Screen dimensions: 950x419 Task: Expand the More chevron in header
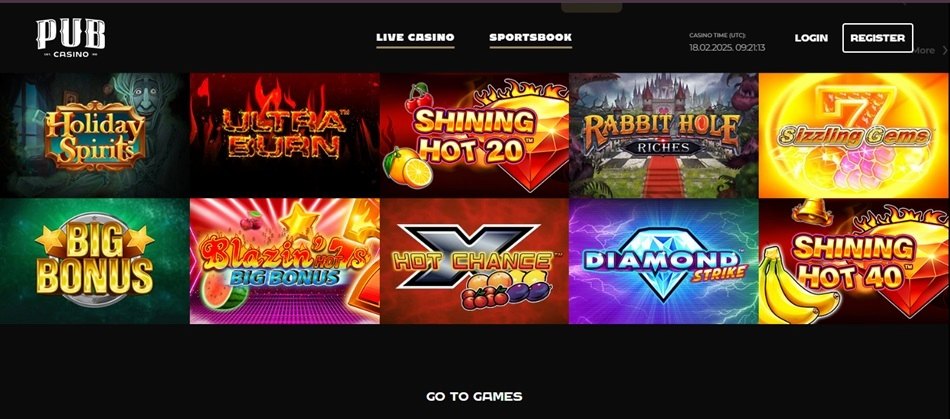[945, 51]
